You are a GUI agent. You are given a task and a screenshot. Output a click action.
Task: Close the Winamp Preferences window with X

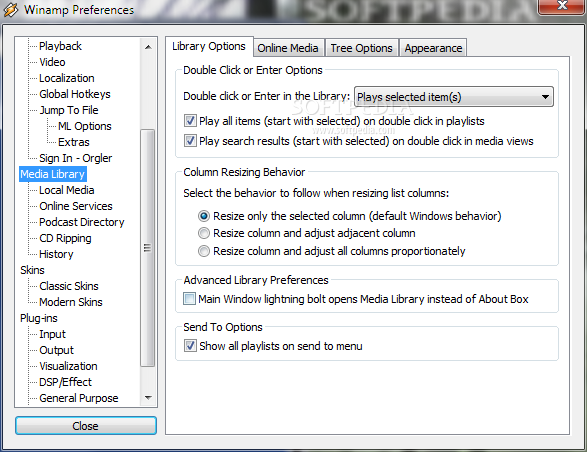coord(561,6)
